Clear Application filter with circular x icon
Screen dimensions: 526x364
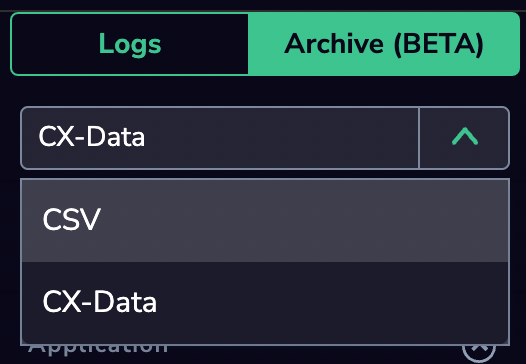click(x=479, y=351)
